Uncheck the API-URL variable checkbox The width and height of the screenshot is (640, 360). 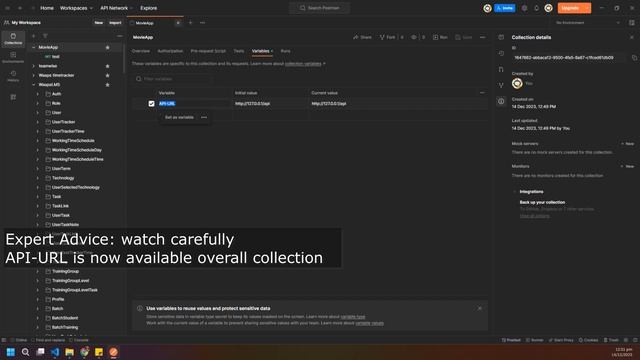pyautogui.click(x=151, y=104)
